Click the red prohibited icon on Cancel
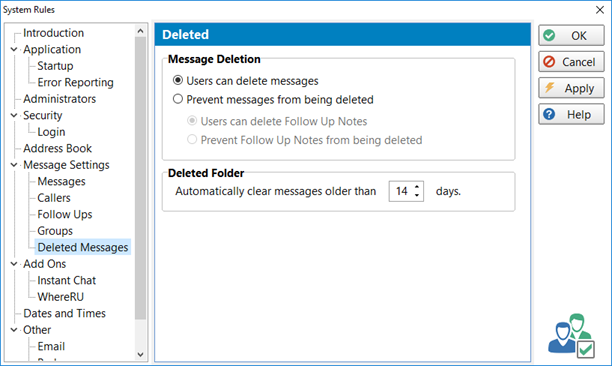The width and height of the screenshot is (612, 366). [x=549, y=62]
